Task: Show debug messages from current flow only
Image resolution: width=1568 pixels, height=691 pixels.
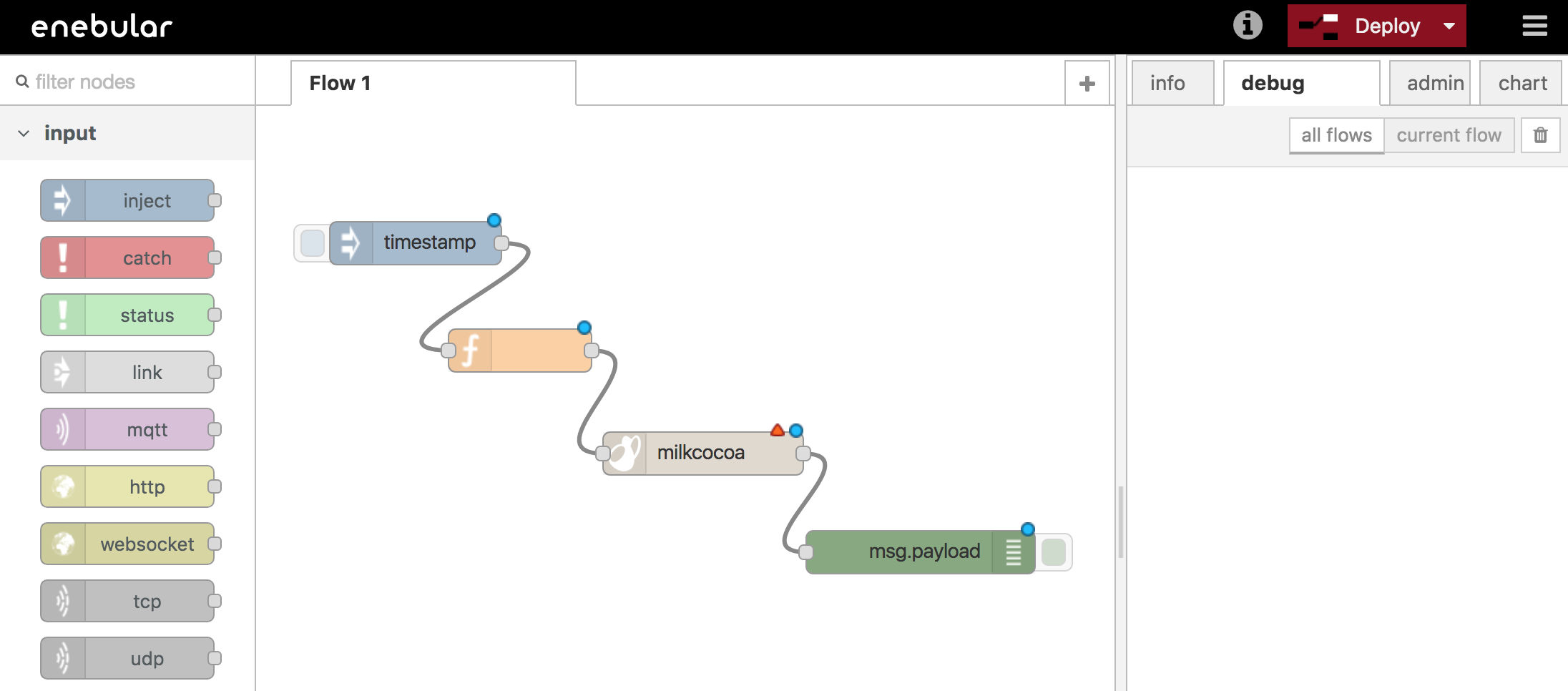Action: (1449, 135)
